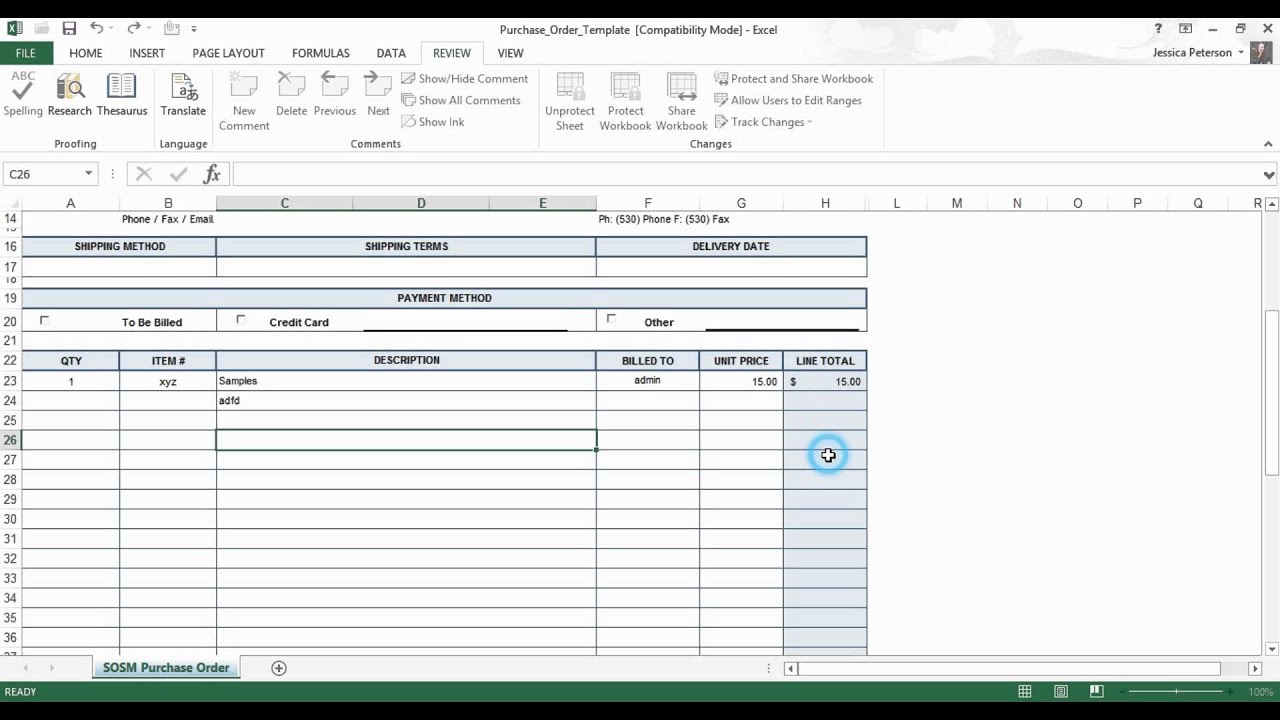Switch to the HOME tab
This screenshot has height=720, width=1280.
coord(86,53)
